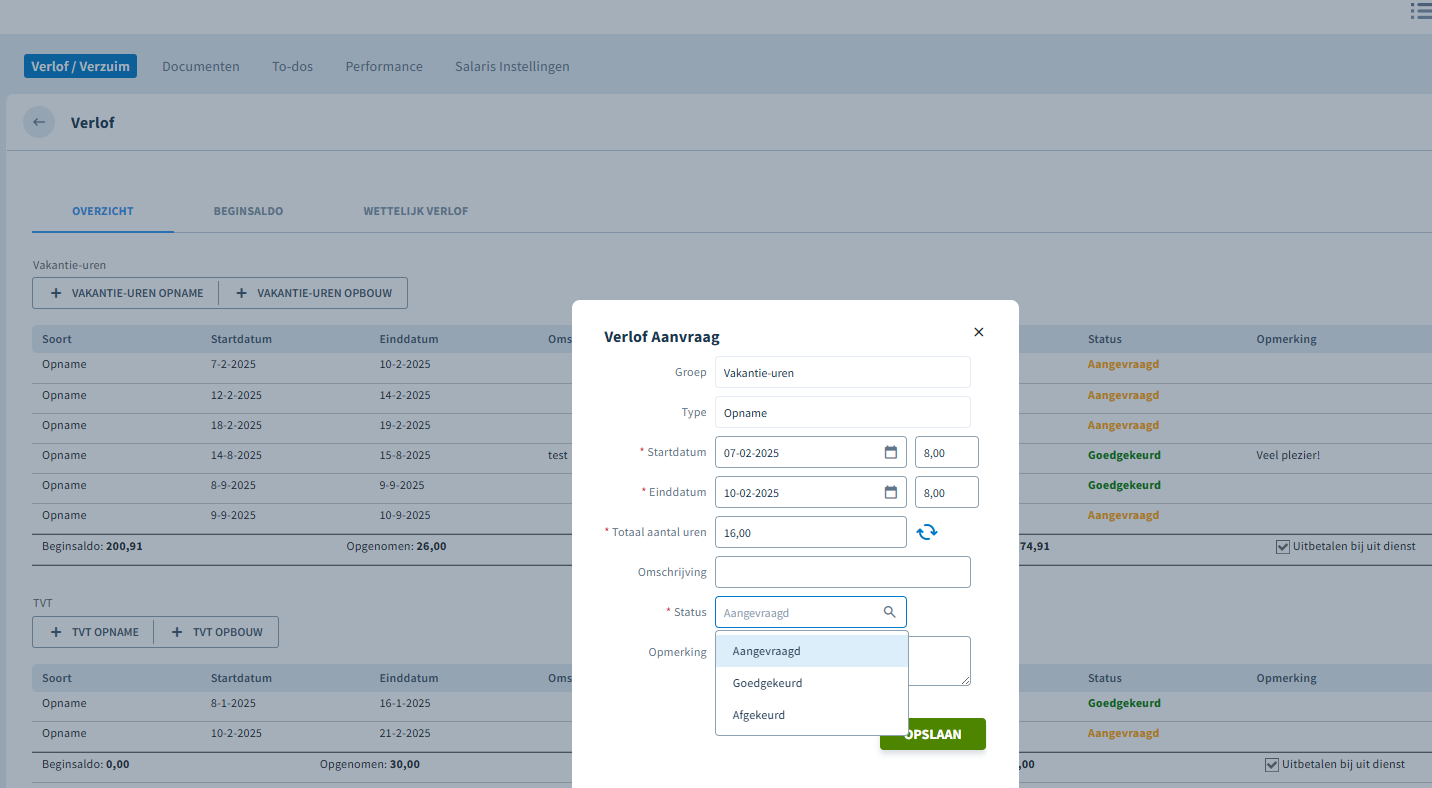Click Vakantie-uren Opbouw button

313,293
